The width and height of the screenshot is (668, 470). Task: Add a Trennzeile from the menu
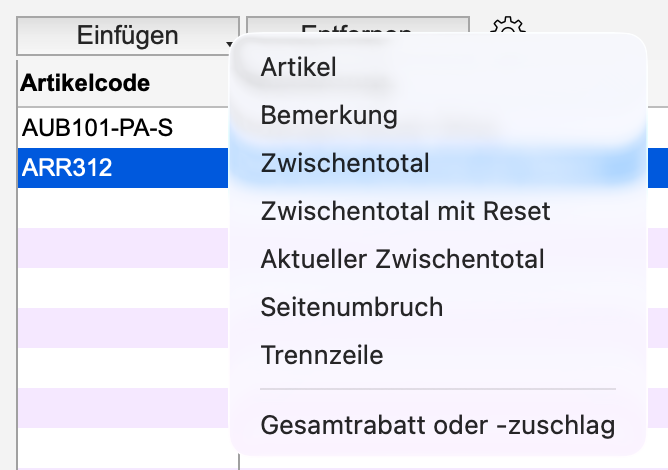click(321, 354)
